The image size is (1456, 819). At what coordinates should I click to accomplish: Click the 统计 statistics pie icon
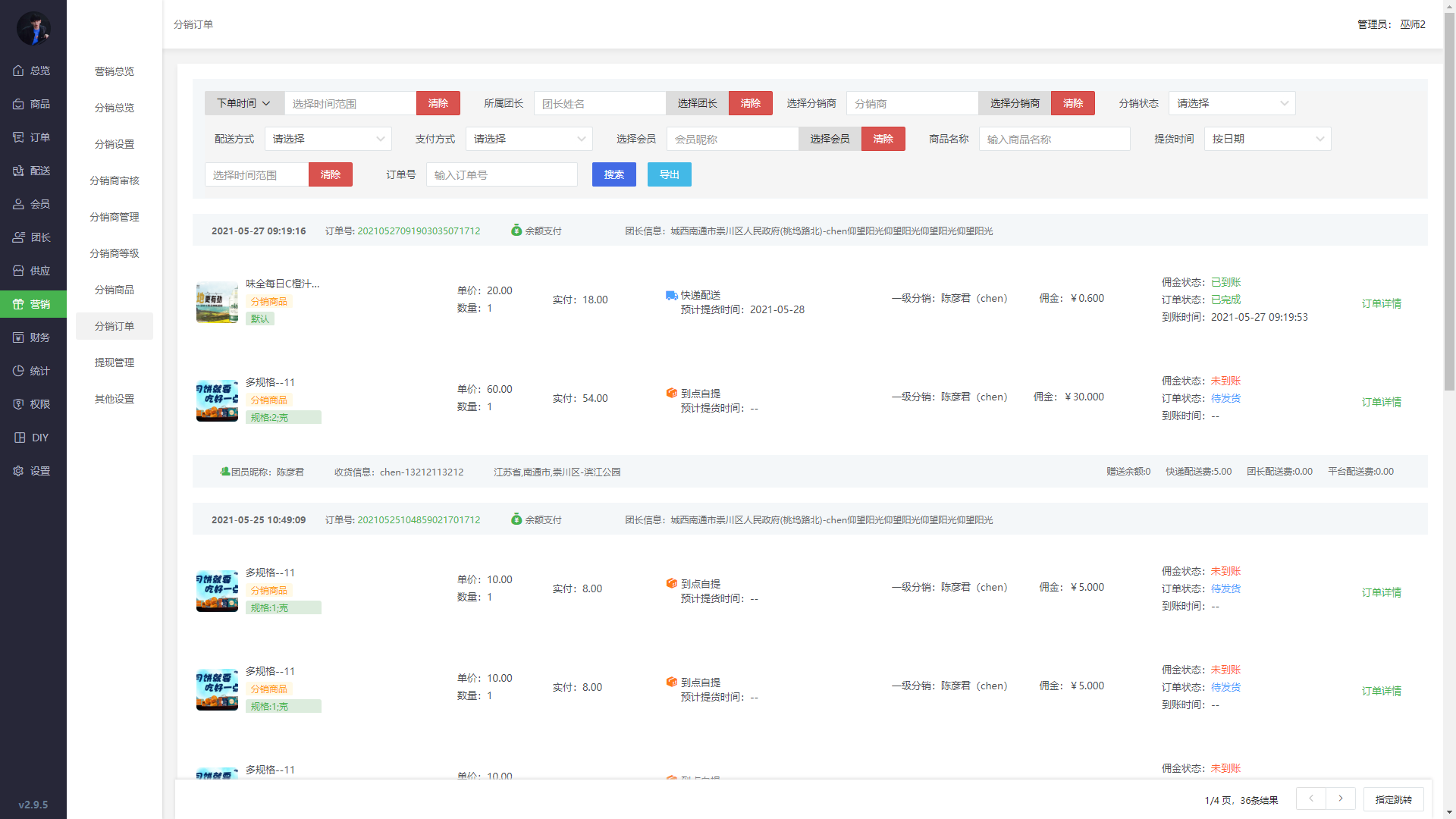[x=18, y=371]
